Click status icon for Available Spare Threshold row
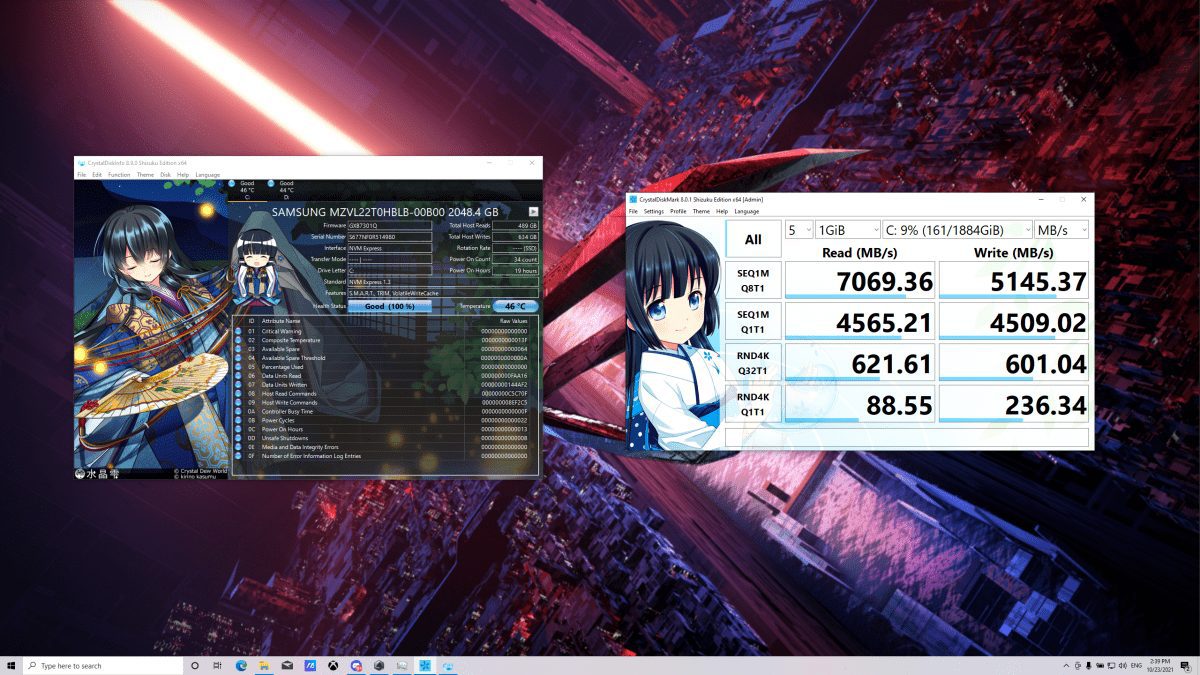This screenshot has height=675, width=1200. coord(238,358)
